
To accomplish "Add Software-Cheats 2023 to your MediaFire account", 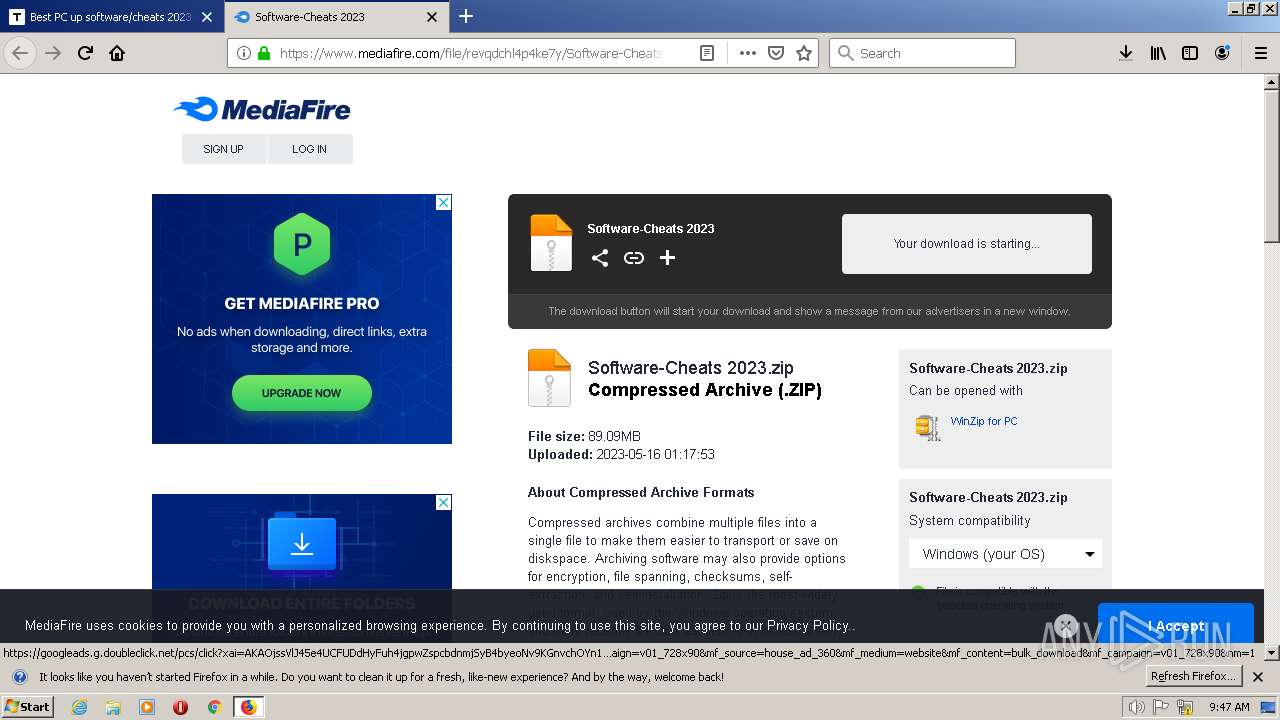I will [x=667, y=258].
